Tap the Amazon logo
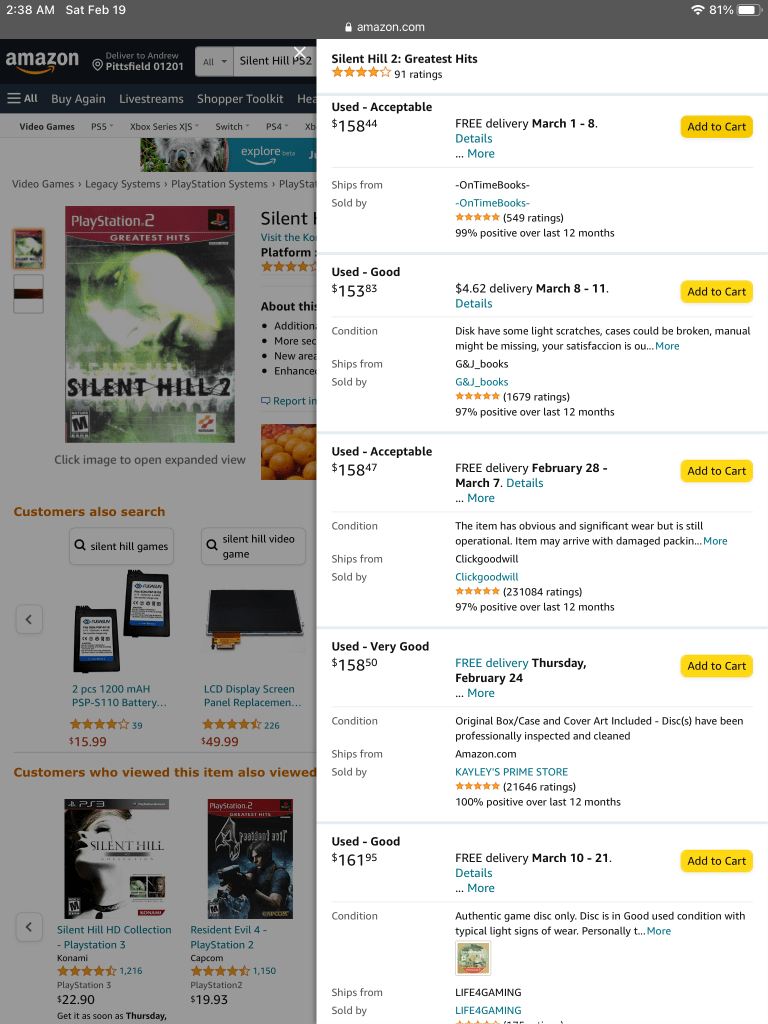 point(42,61)
